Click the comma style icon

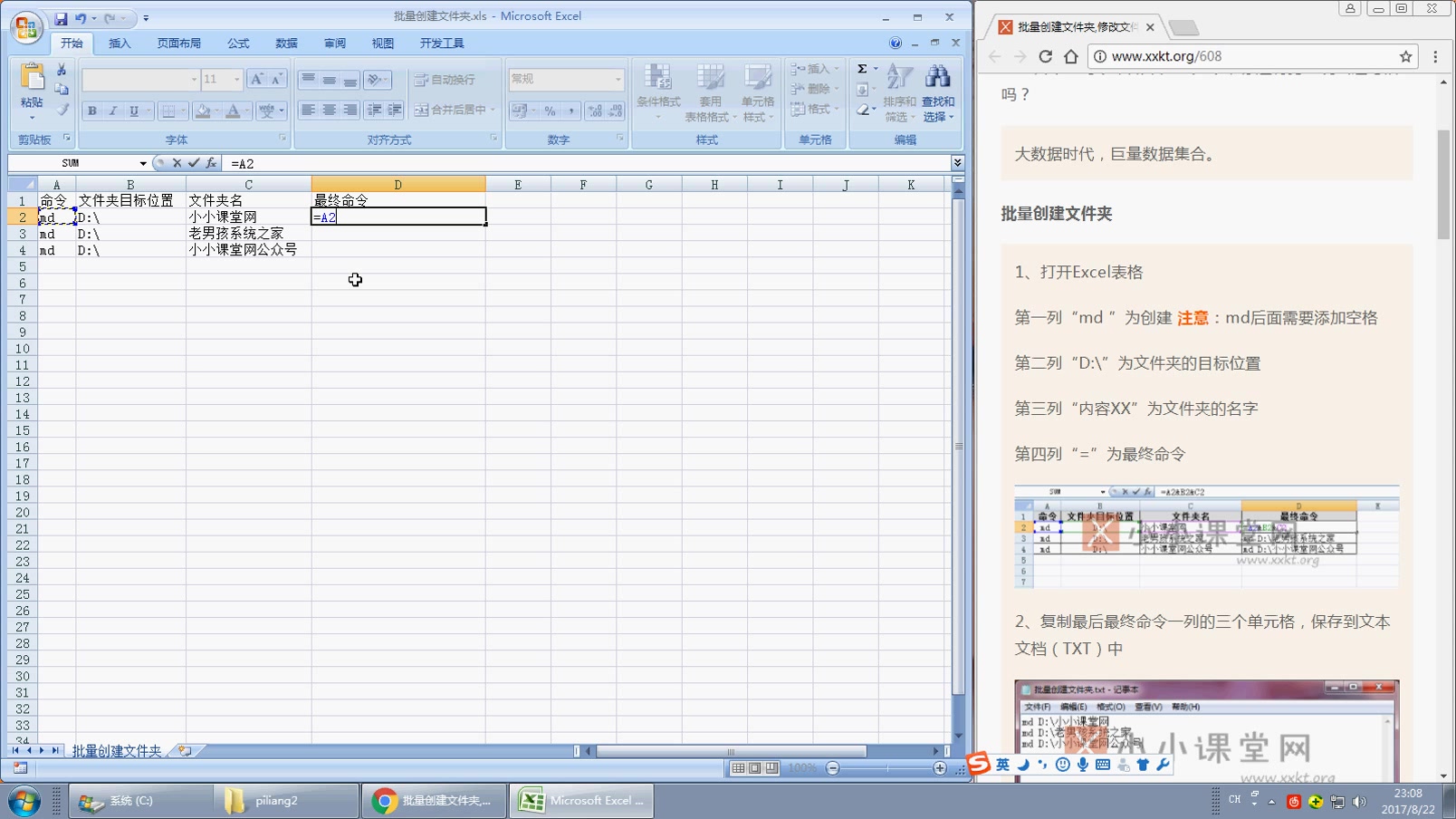pyautogui.click(x=571, y=111)
